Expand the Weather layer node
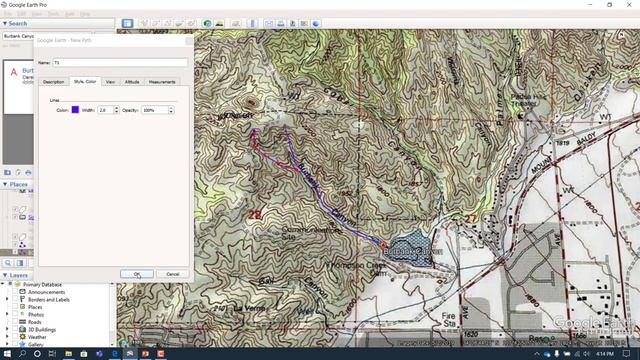The width and height of the screenshot is (640, 360). (x=7, y=337)
